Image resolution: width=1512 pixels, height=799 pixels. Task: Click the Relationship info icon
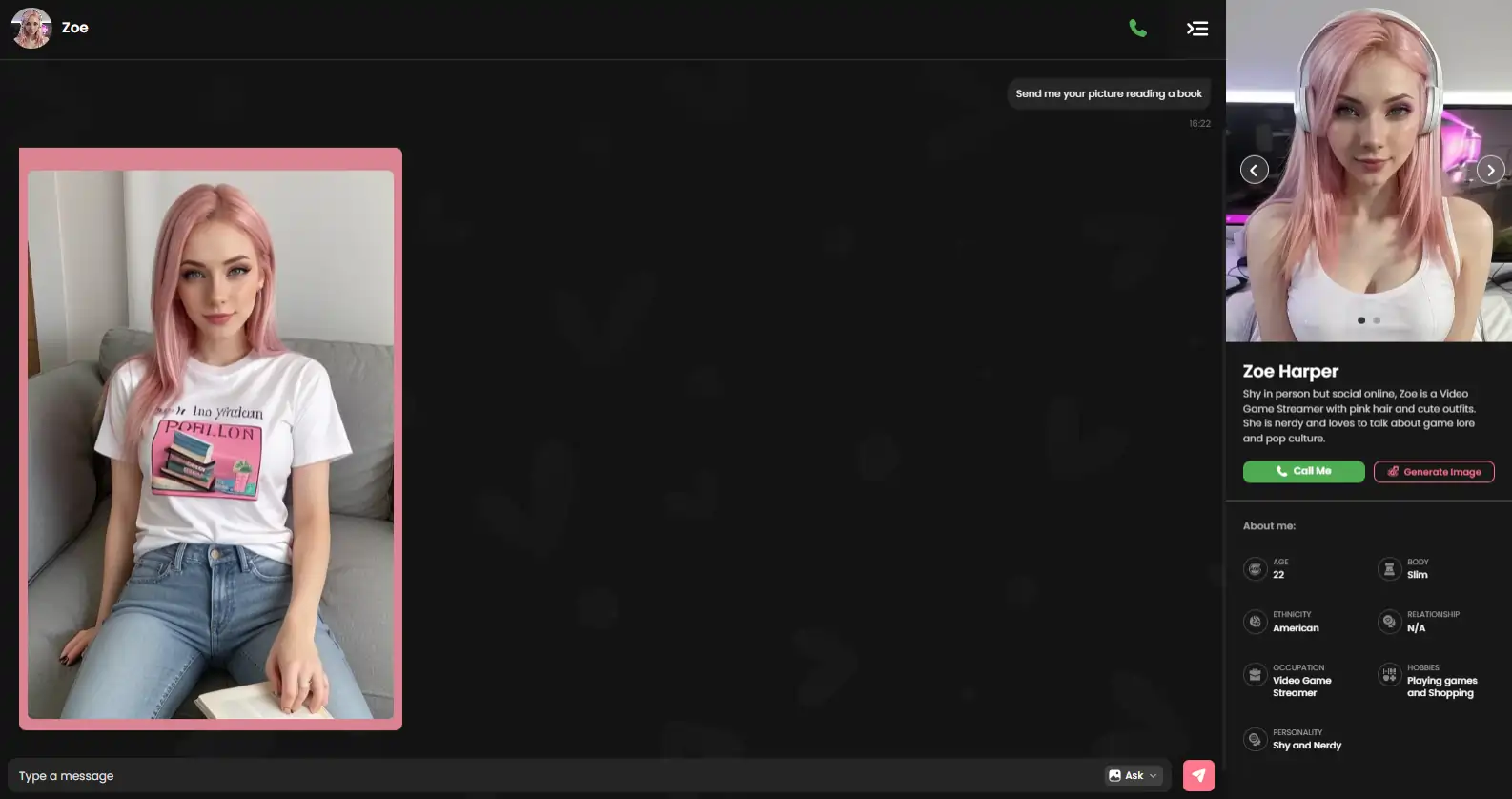coord(1389,622)
